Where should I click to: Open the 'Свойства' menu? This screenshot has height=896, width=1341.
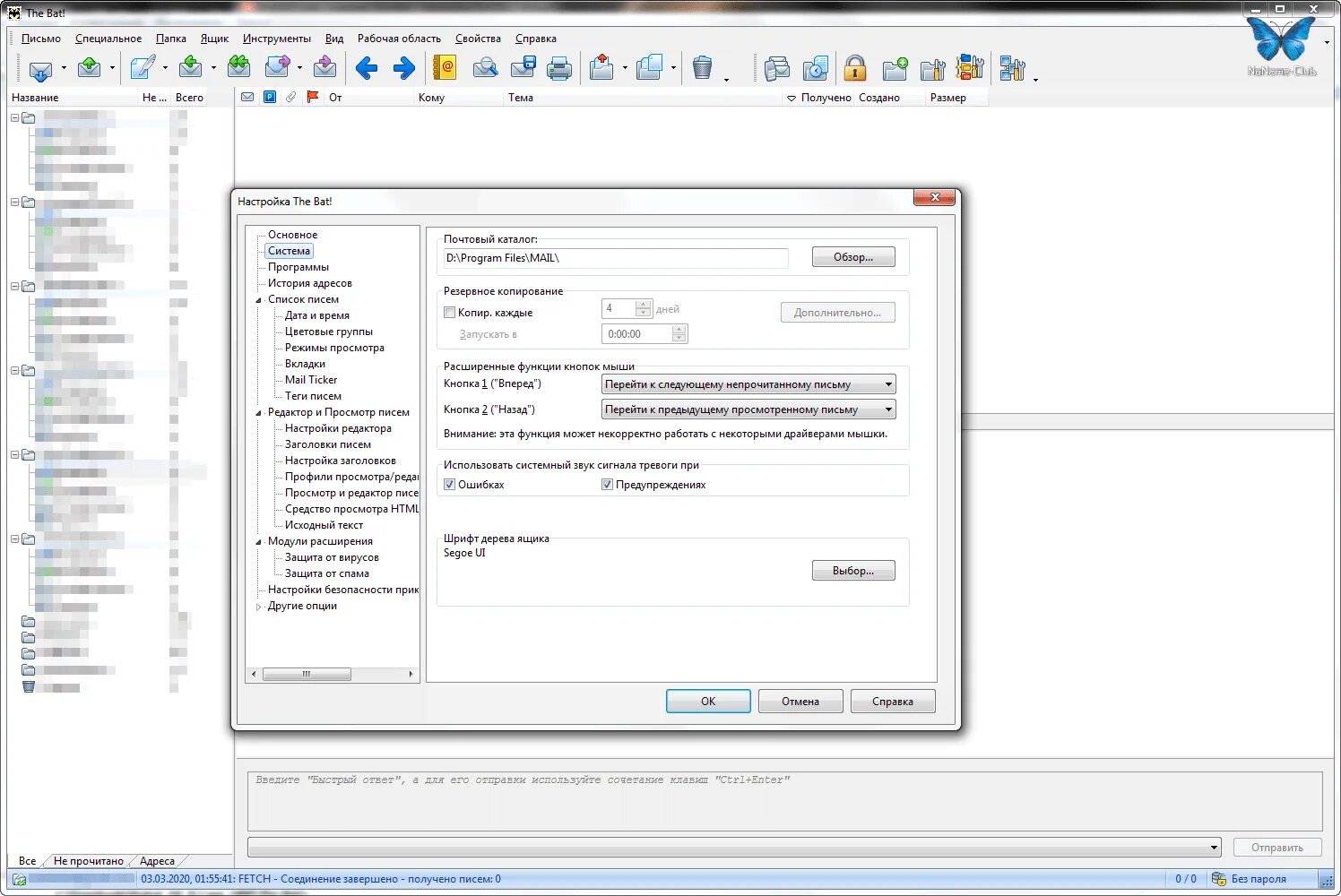pos(478,39)
